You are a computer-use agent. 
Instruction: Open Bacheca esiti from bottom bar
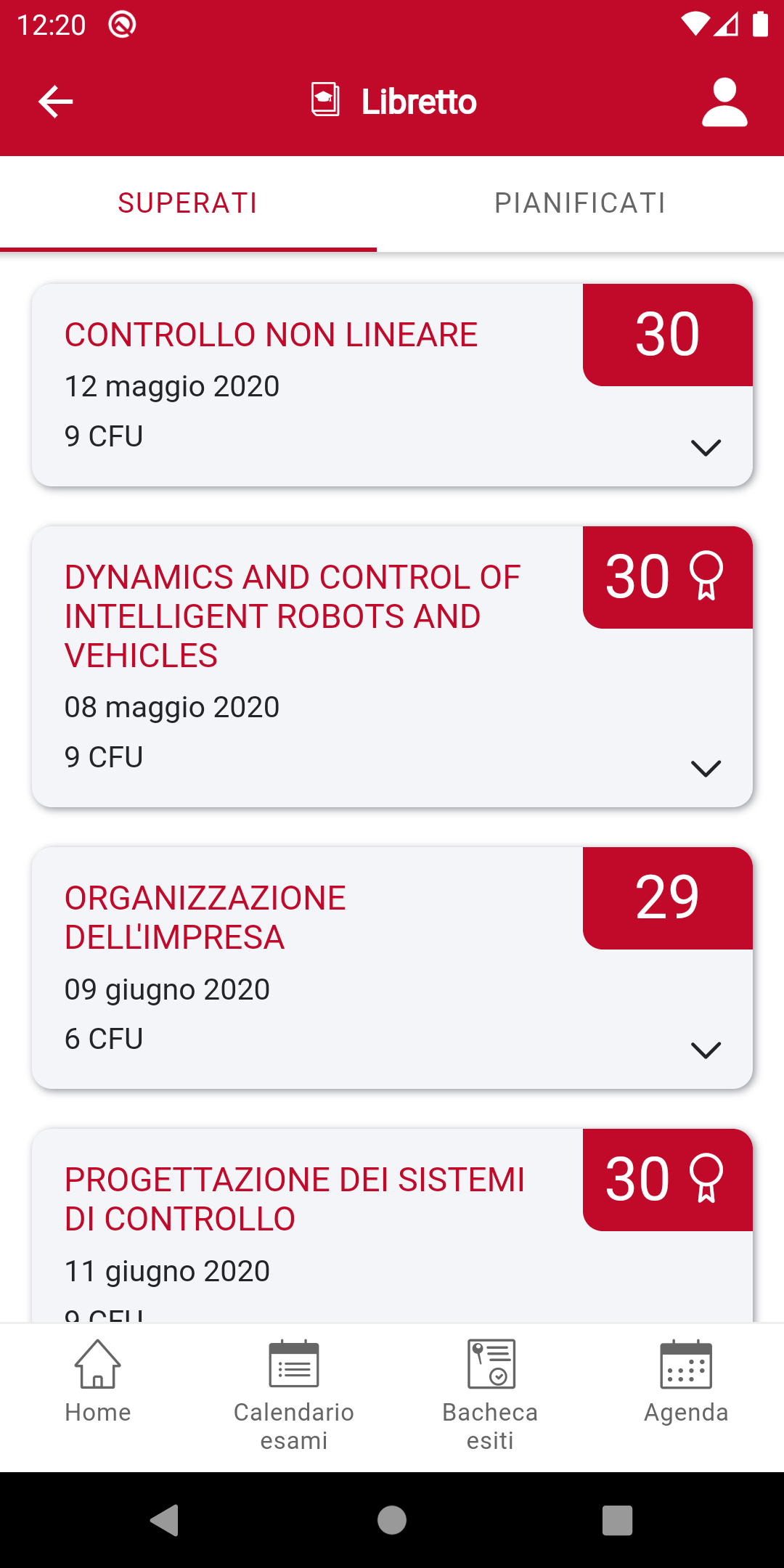point(490,1394)
